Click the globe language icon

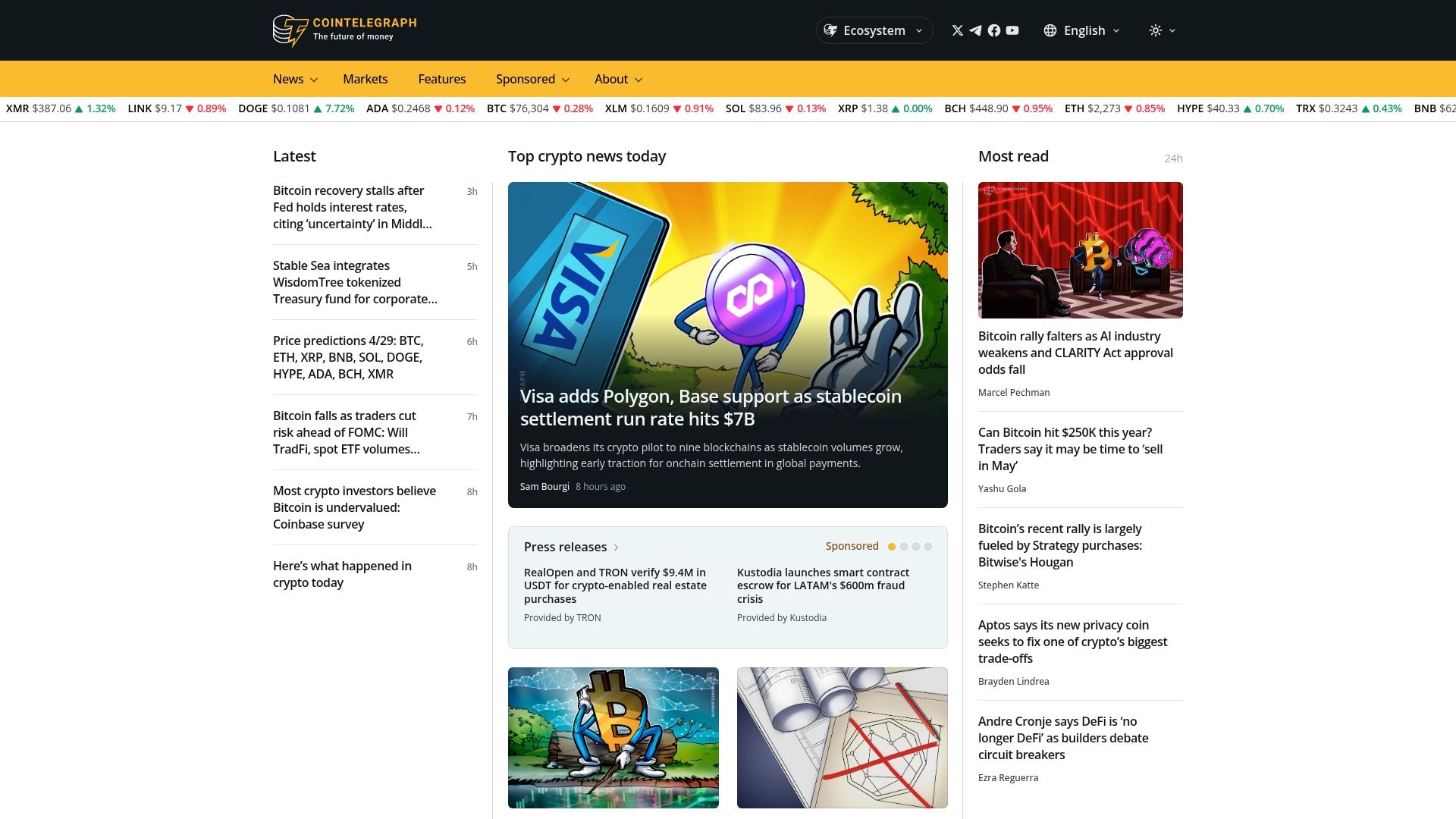pos(1050,30)
